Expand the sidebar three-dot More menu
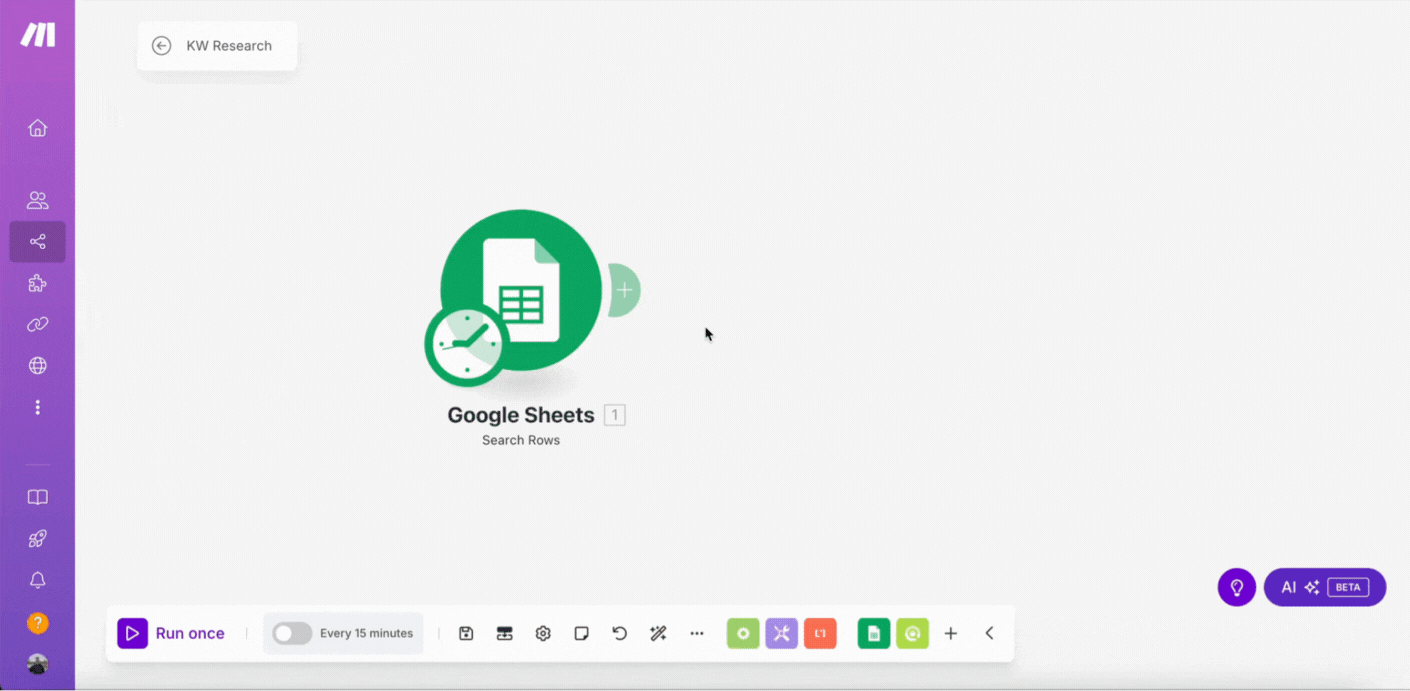 click(x=38, y=407)
